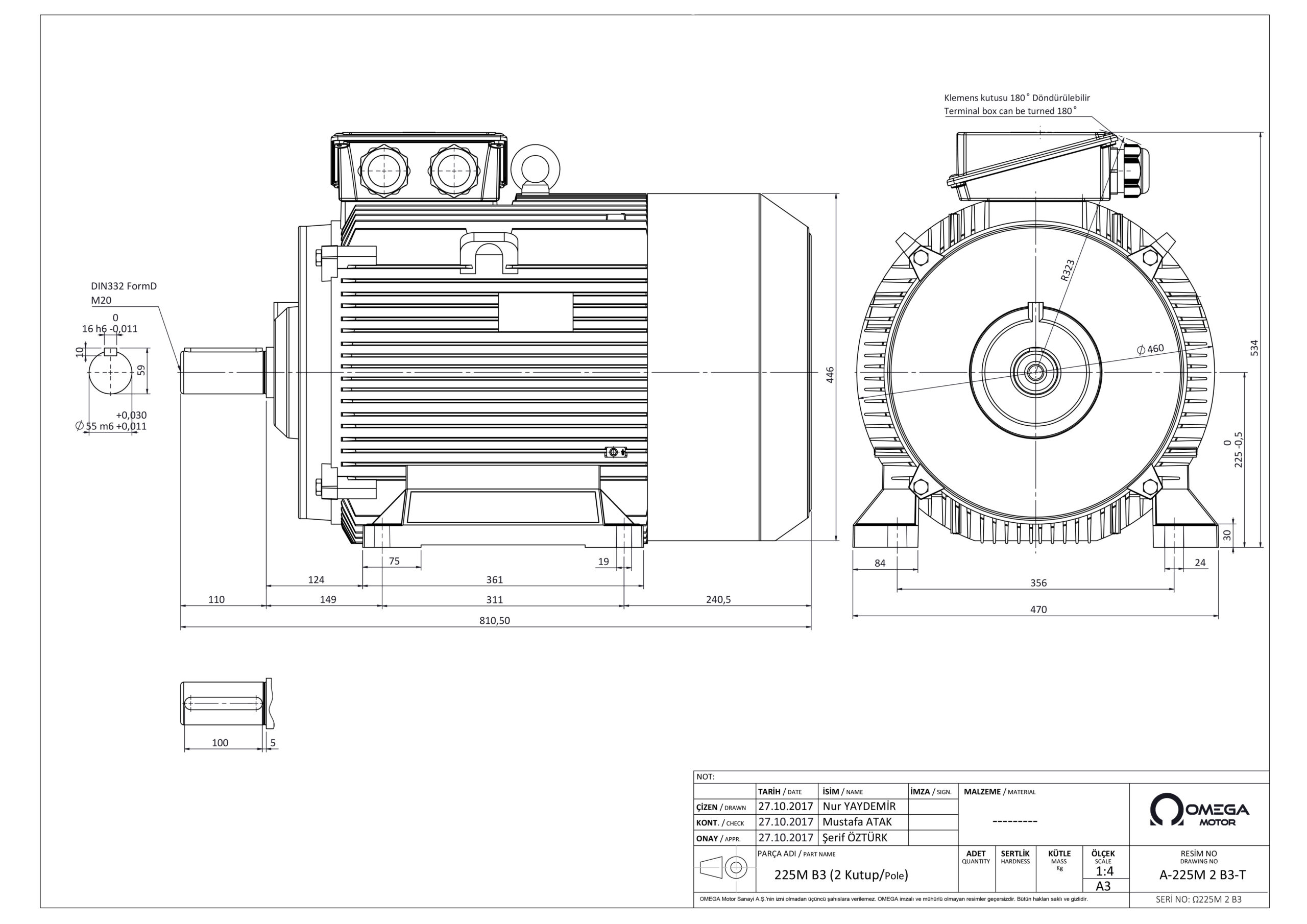Click the Ø 460 diameter label
Screen dimensions: 1307x924
pyautogui.click(x=1150, y=349)
